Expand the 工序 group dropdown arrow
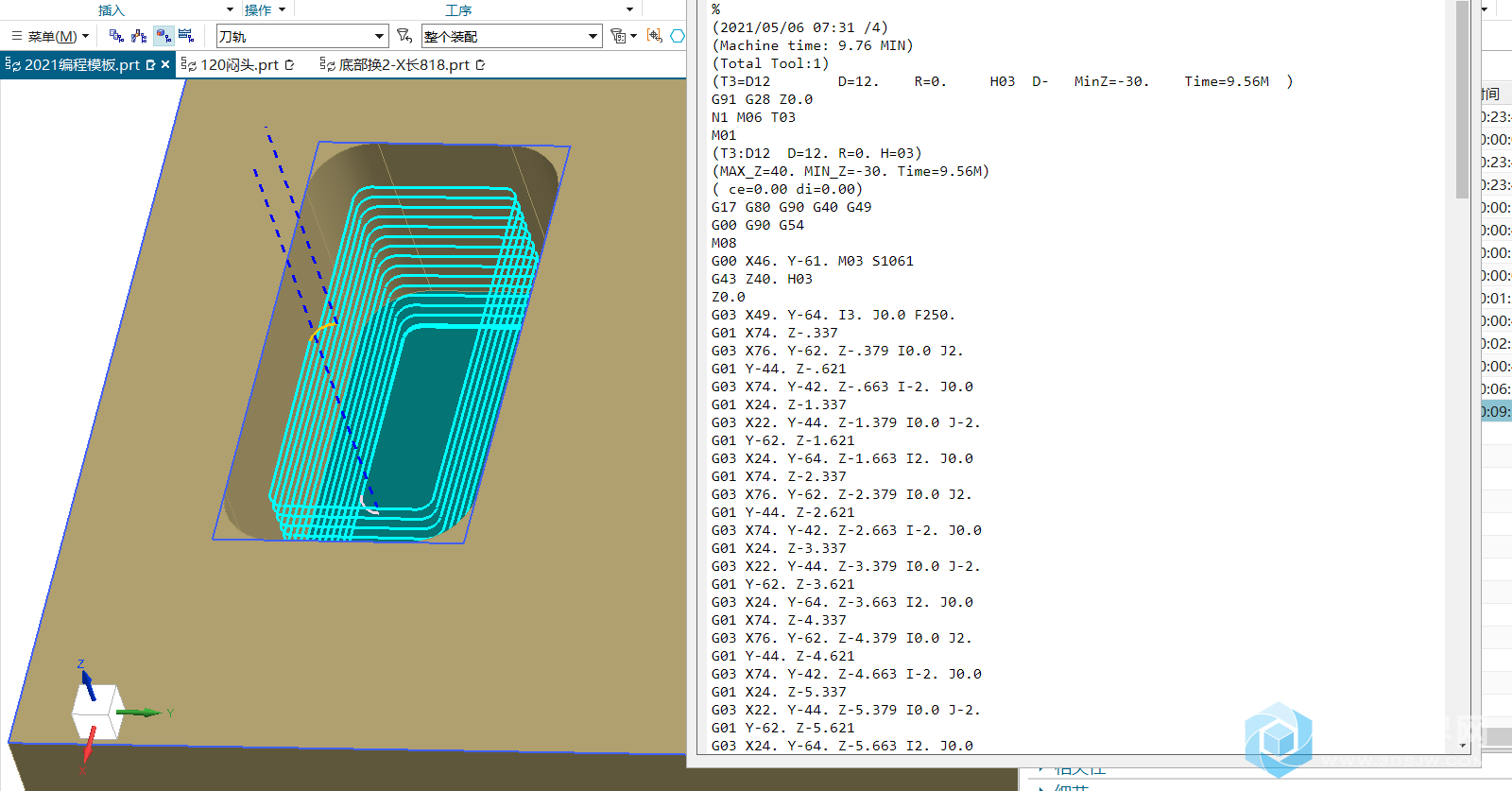Screen dimensions: 1512x791 pos(629,9)
